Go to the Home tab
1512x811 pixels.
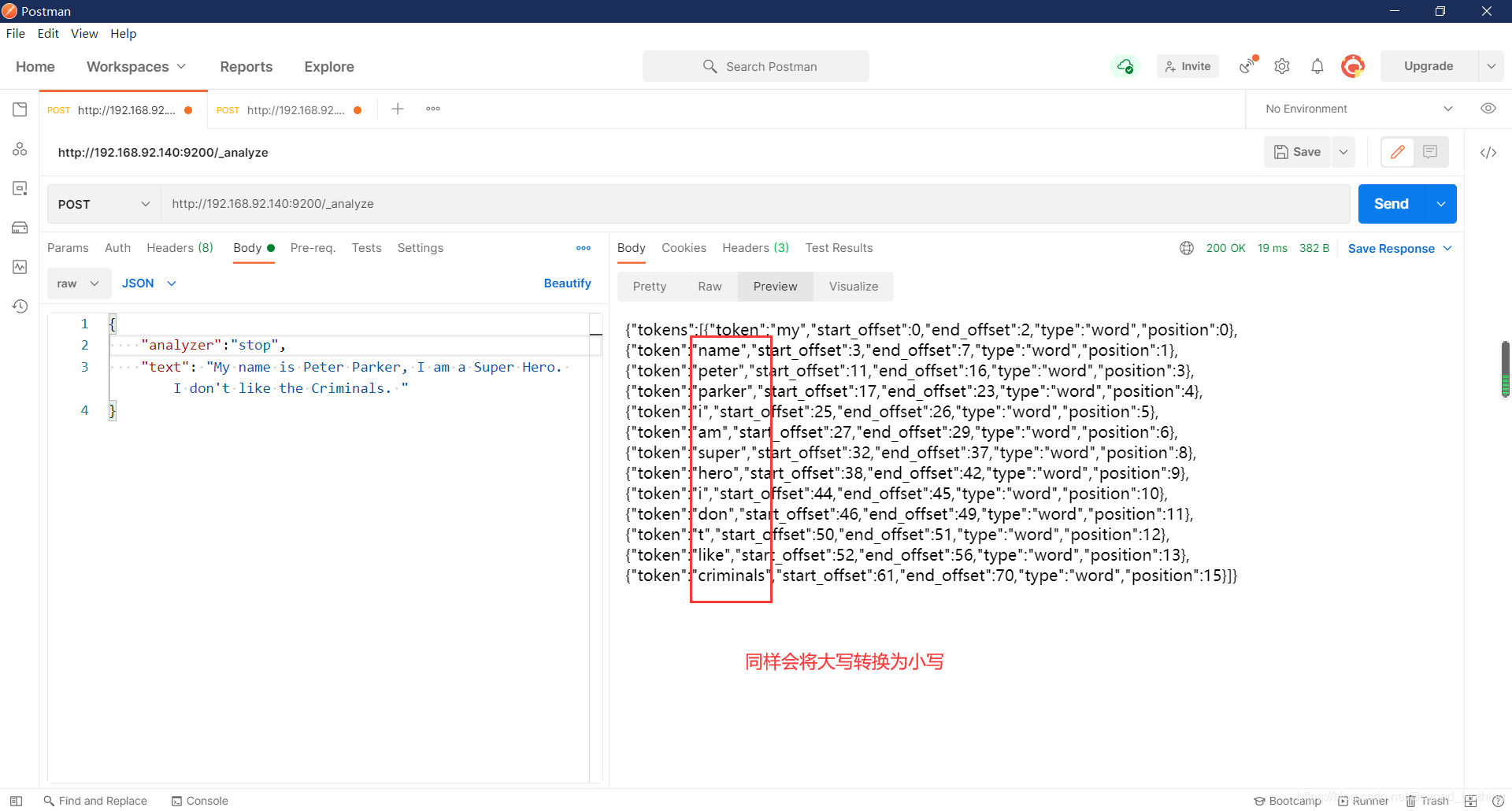pos(35,67)
